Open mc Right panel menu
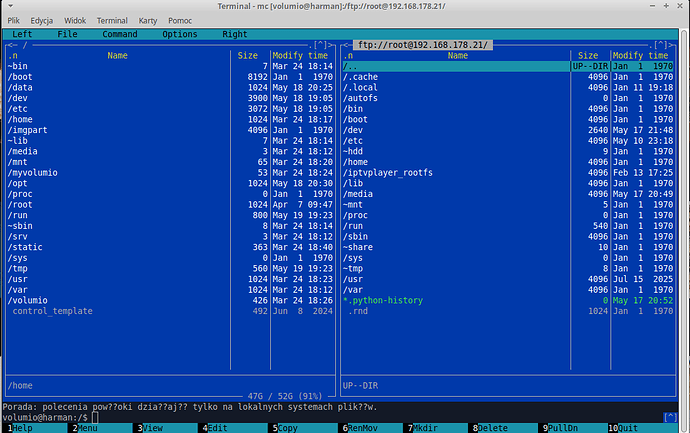The height and width of the screenshot is (433, 690). click(235, 34)
